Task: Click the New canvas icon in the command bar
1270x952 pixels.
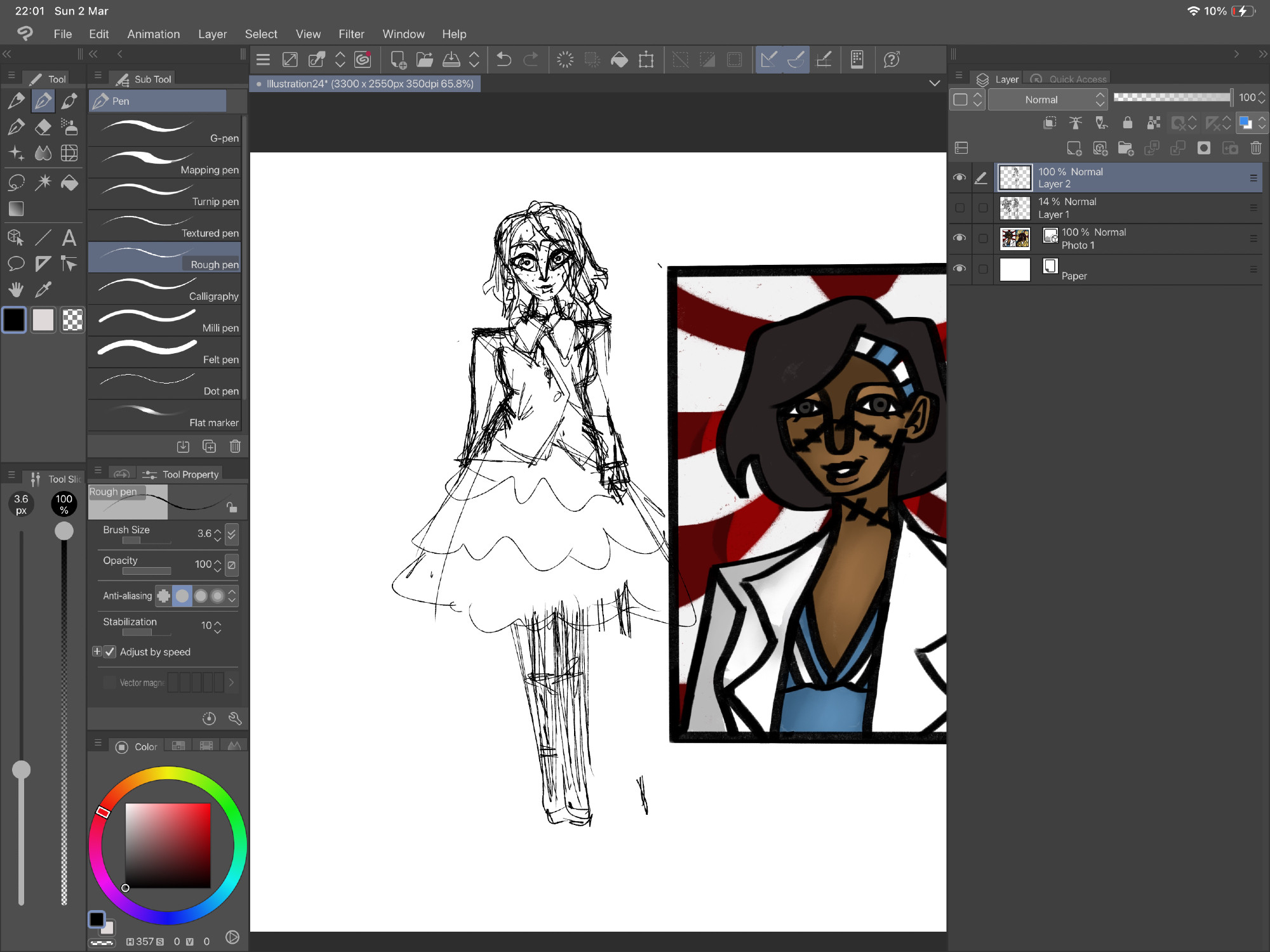Action: (398, 60)
